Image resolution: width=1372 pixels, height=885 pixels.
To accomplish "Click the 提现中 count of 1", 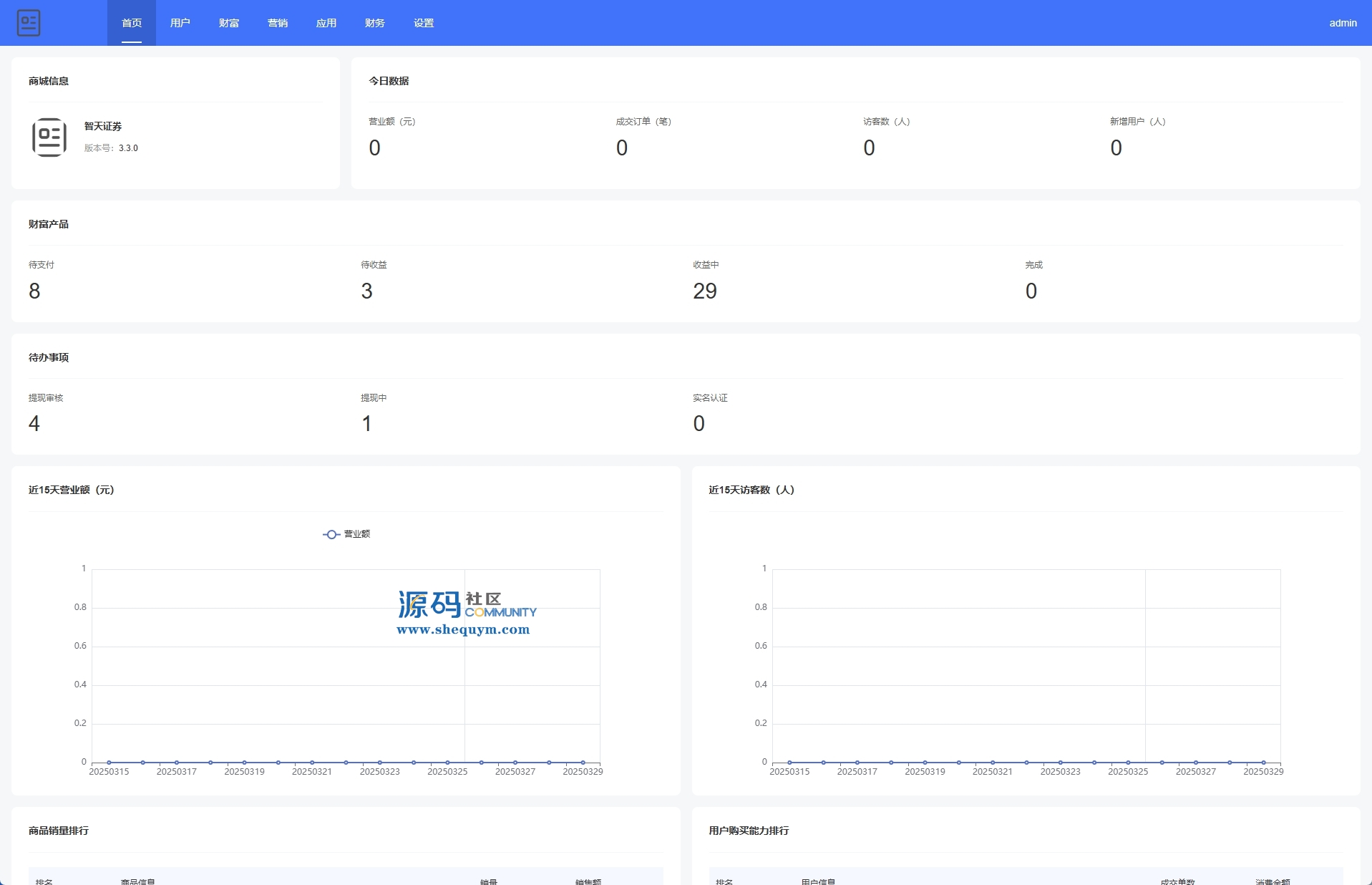I will [x=366, y=424].
